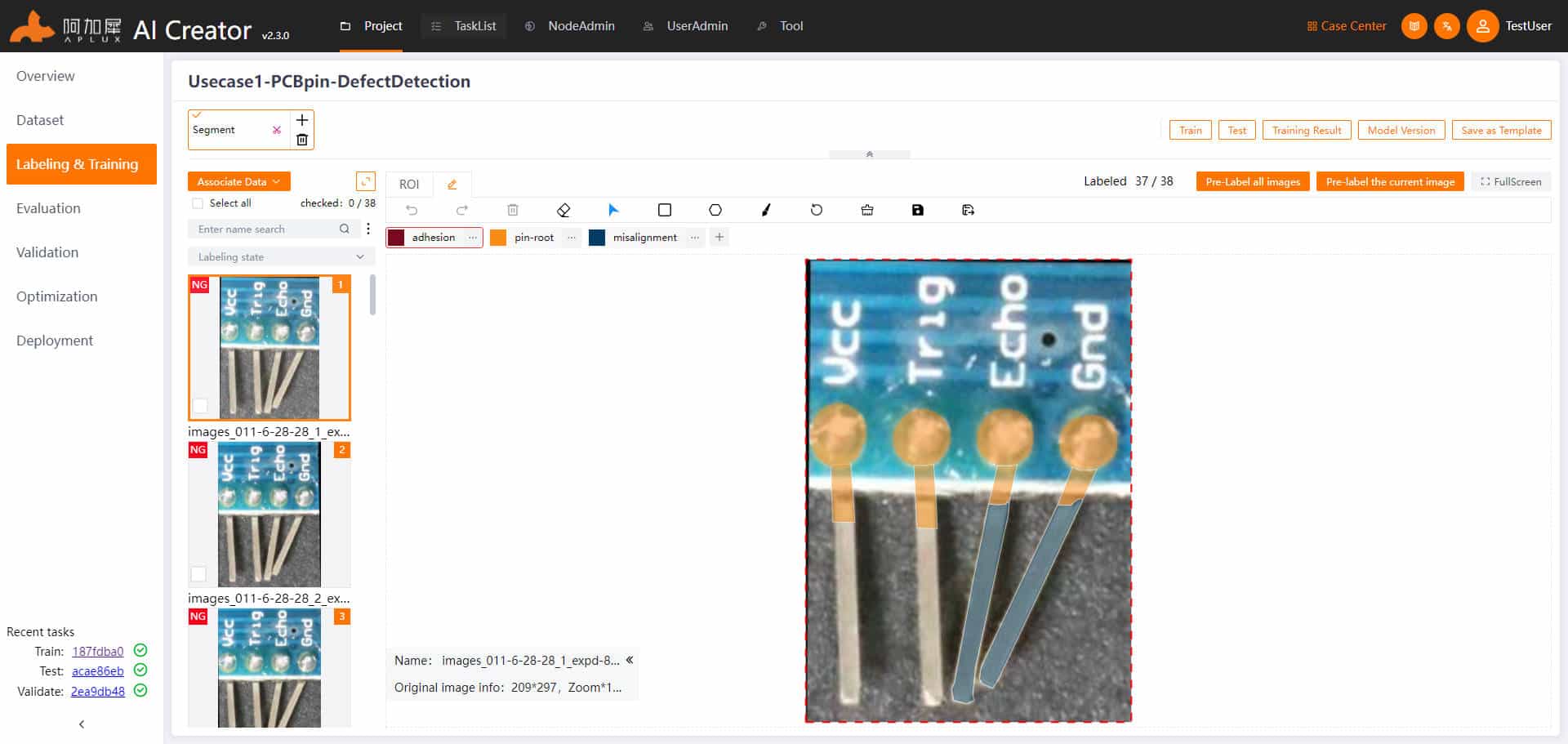1568x744 pixels.
Task: Open the Project menu
Action: 372,26
